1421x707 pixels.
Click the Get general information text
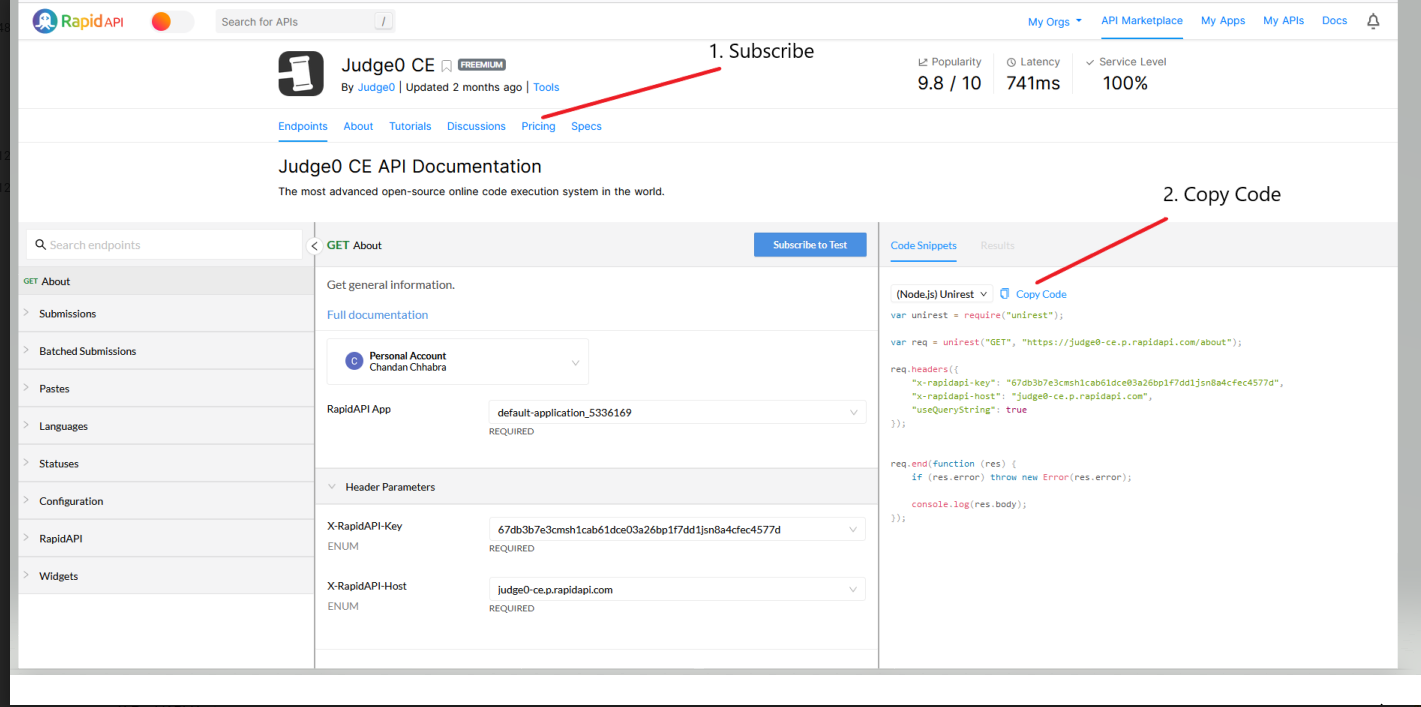(x=391, y=285)
